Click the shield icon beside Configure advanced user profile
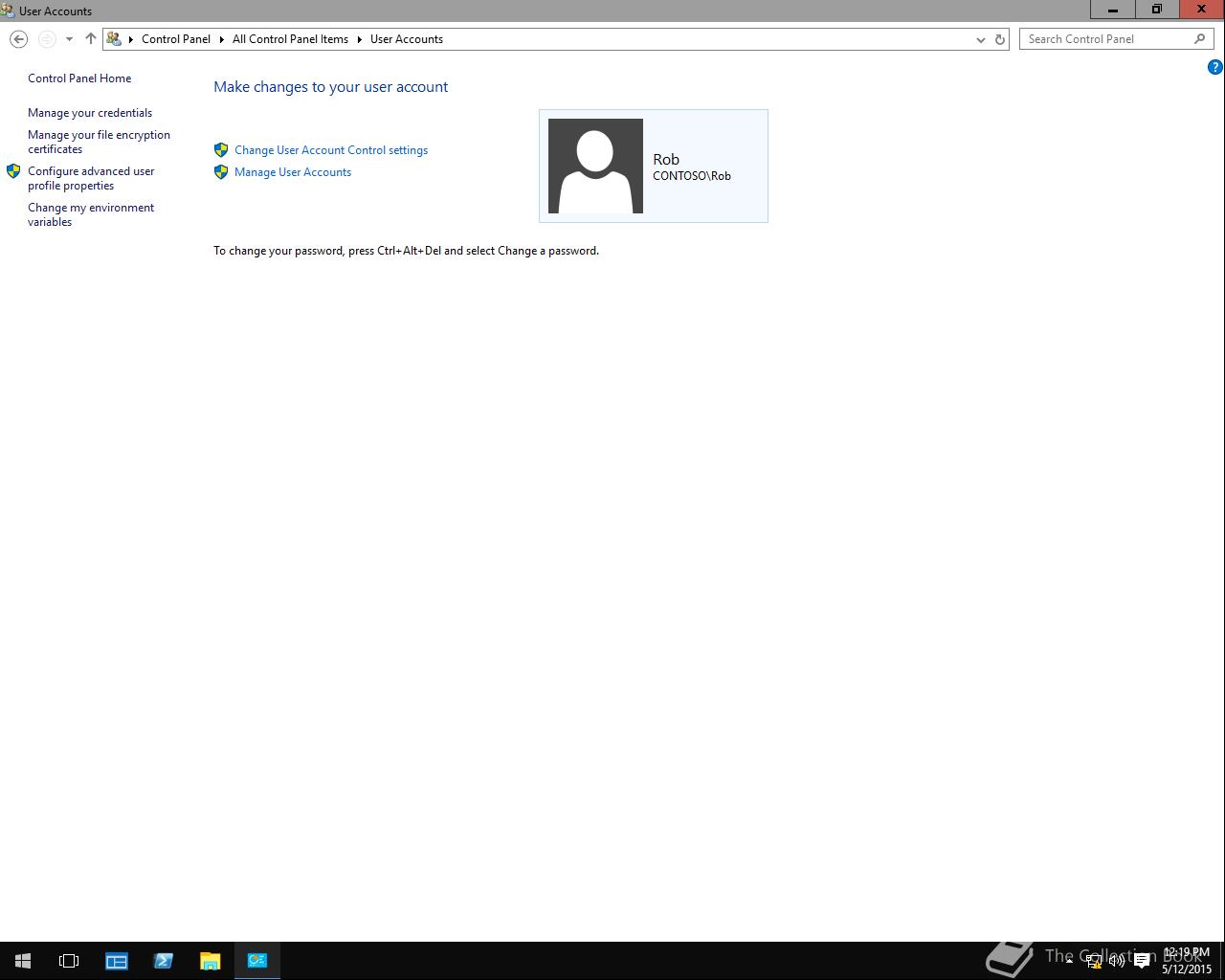 point(13,171)
